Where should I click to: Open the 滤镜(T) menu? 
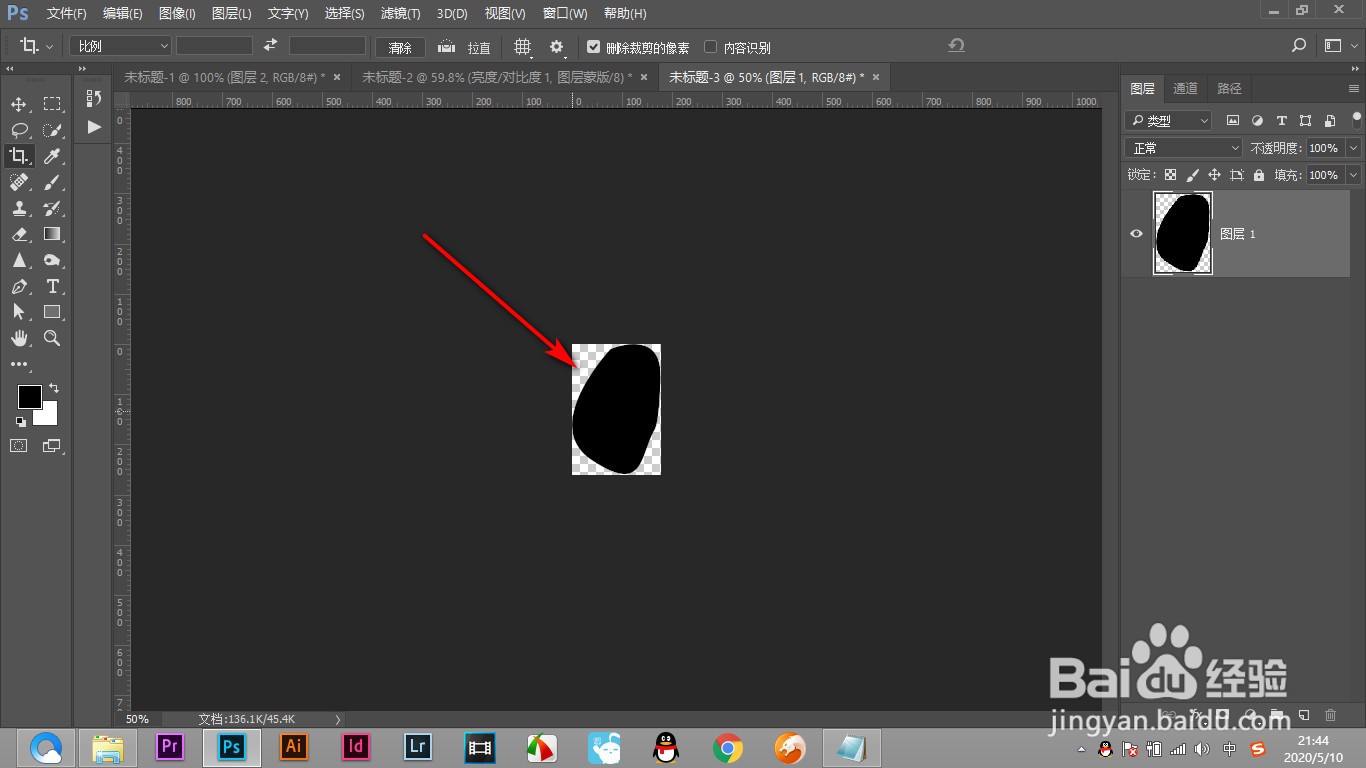click(400, 14)
